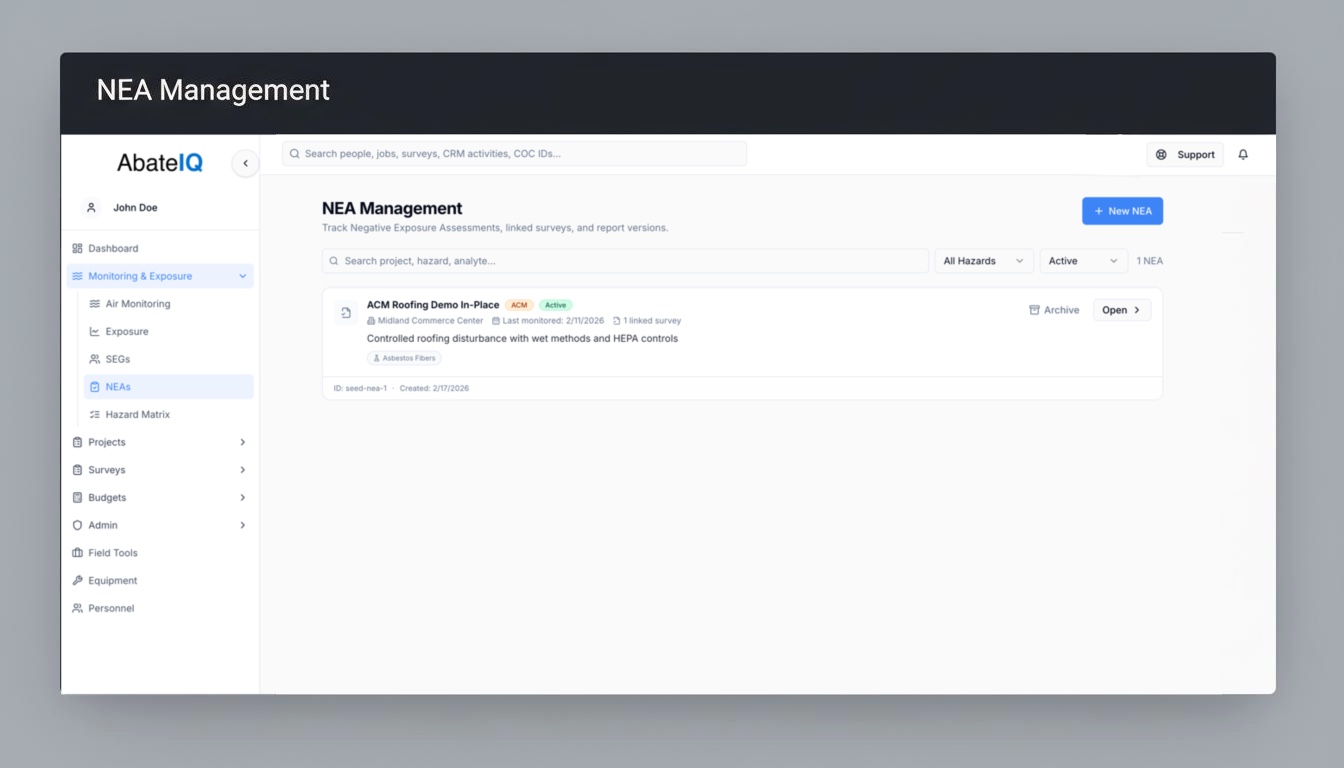
Task: Click the John Doe user avatar icon
Action: point(91,208)
